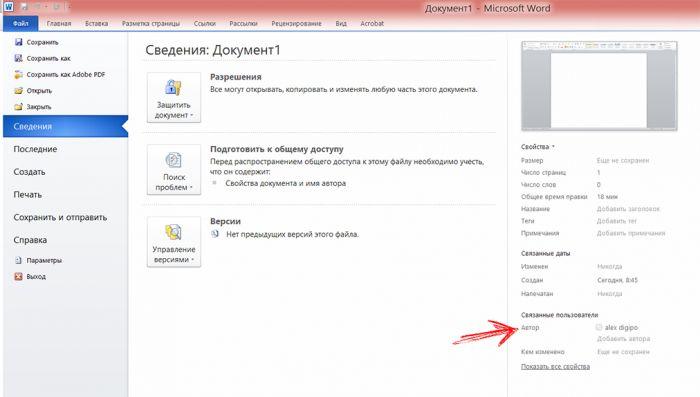Click the Нет предыдущих версий этого файла text

tap(292, 234)
